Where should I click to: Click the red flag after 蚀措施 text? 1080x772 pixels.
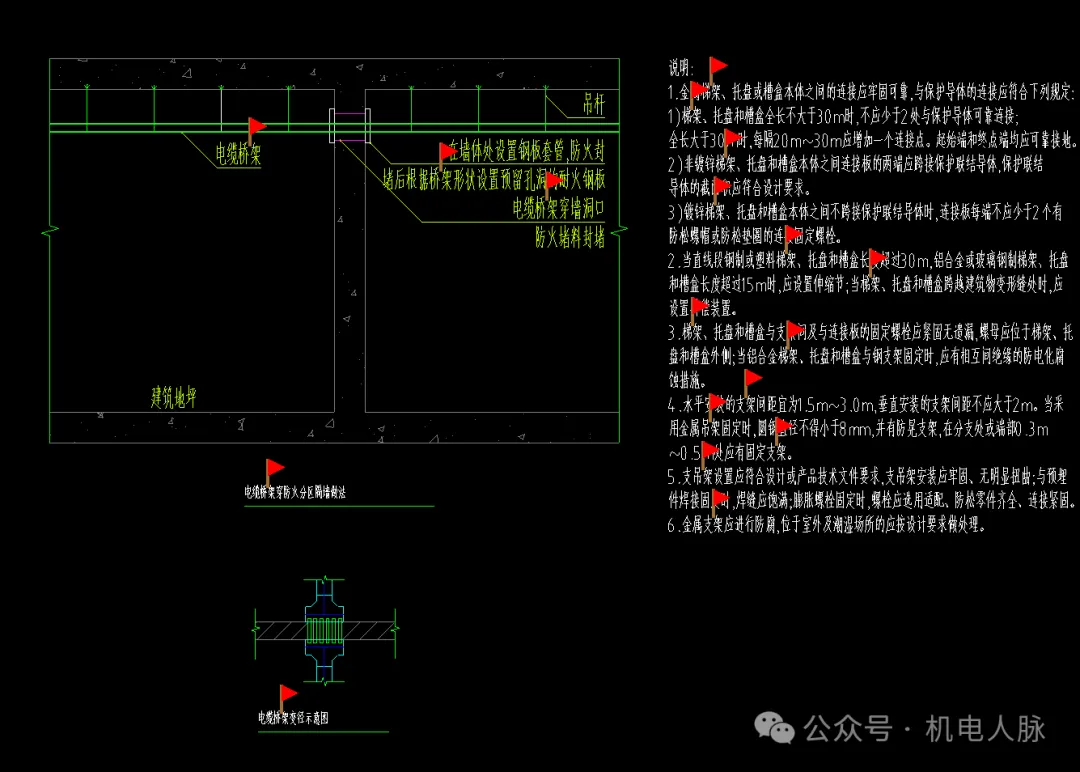752,379
